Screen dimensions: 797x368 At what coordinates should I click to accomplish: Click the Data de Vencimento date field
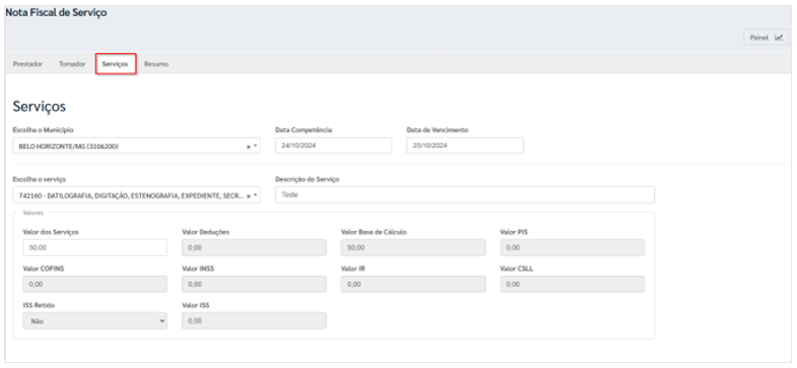465,145
